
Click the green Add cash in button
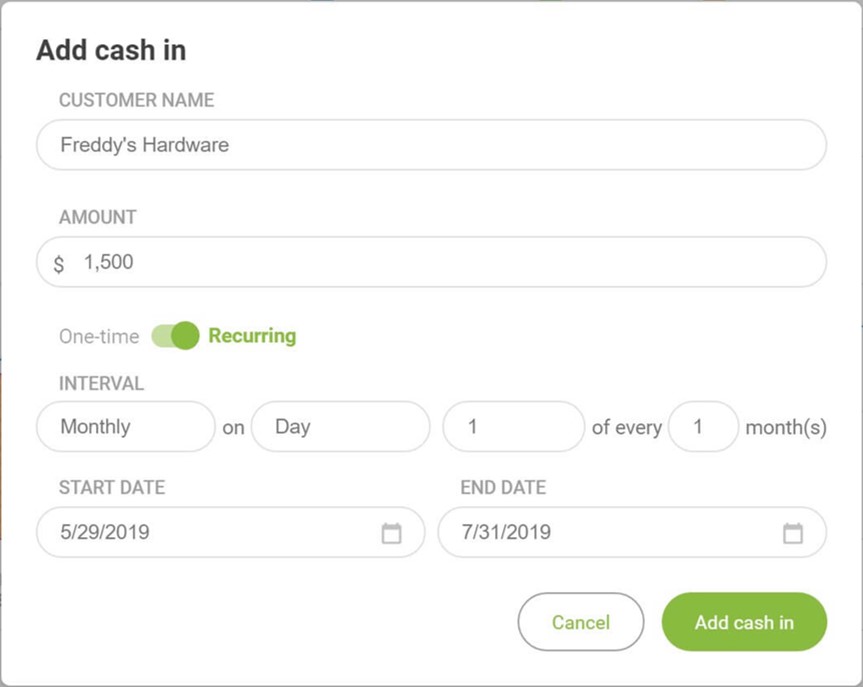744,622
